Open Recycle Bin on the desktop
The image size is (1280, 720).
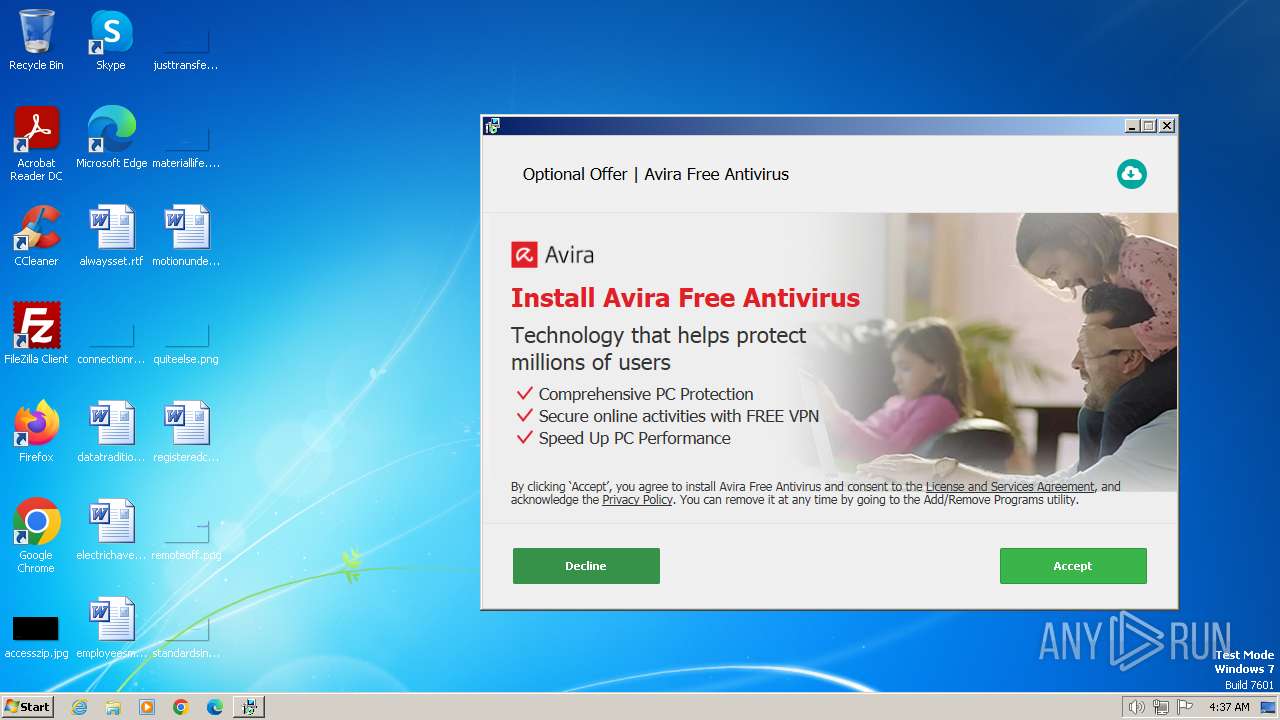click(36, 40)
